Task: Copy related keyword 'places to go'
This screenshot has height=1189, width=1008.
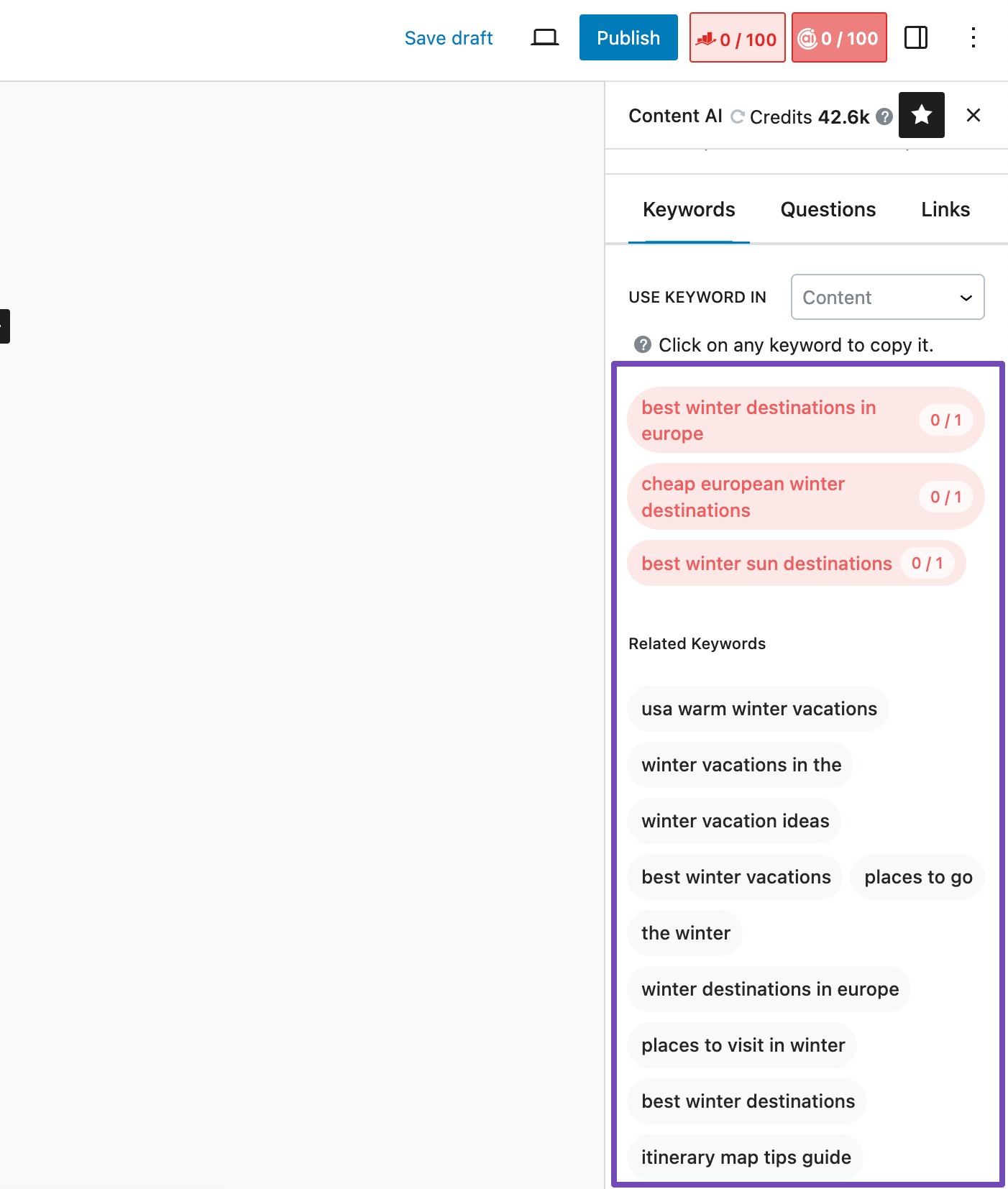Action: 917,877
